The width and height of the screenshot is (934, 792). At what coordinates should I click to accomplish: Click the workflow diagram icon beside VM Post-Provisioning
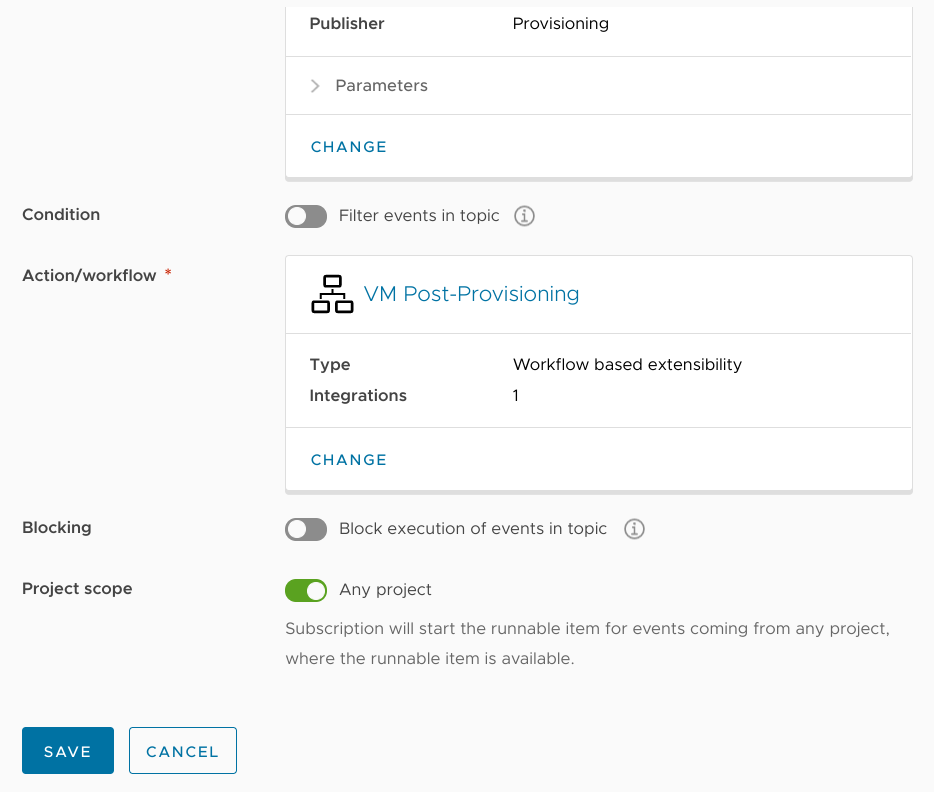click(x=332, y=294)
